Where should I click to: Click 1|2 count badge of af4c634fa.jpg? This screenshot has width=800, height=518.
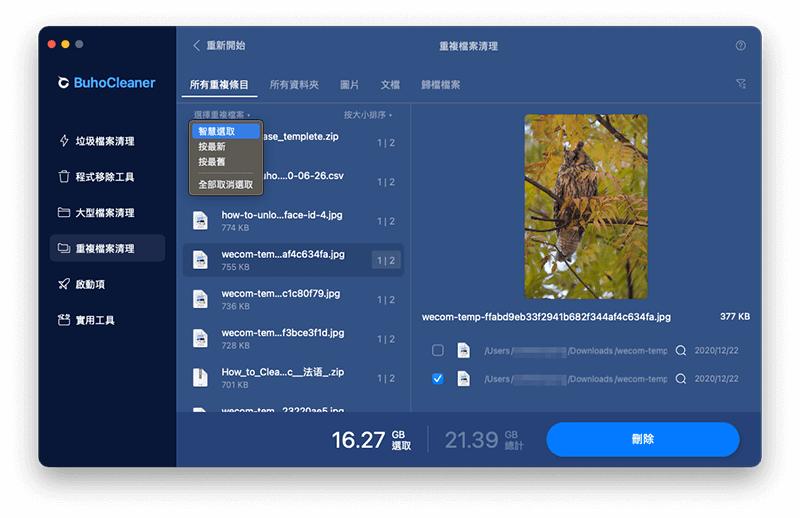coord(386,260)
